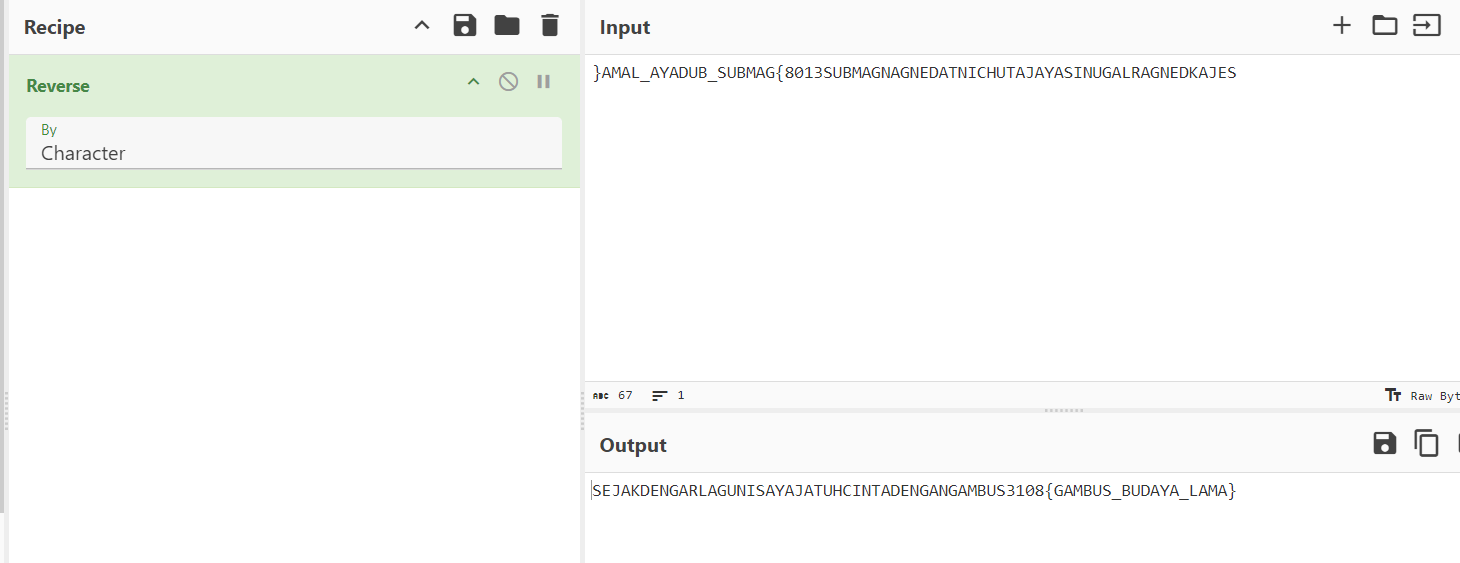
Task: Click inside the Input text area
Action: (1000, 220)
